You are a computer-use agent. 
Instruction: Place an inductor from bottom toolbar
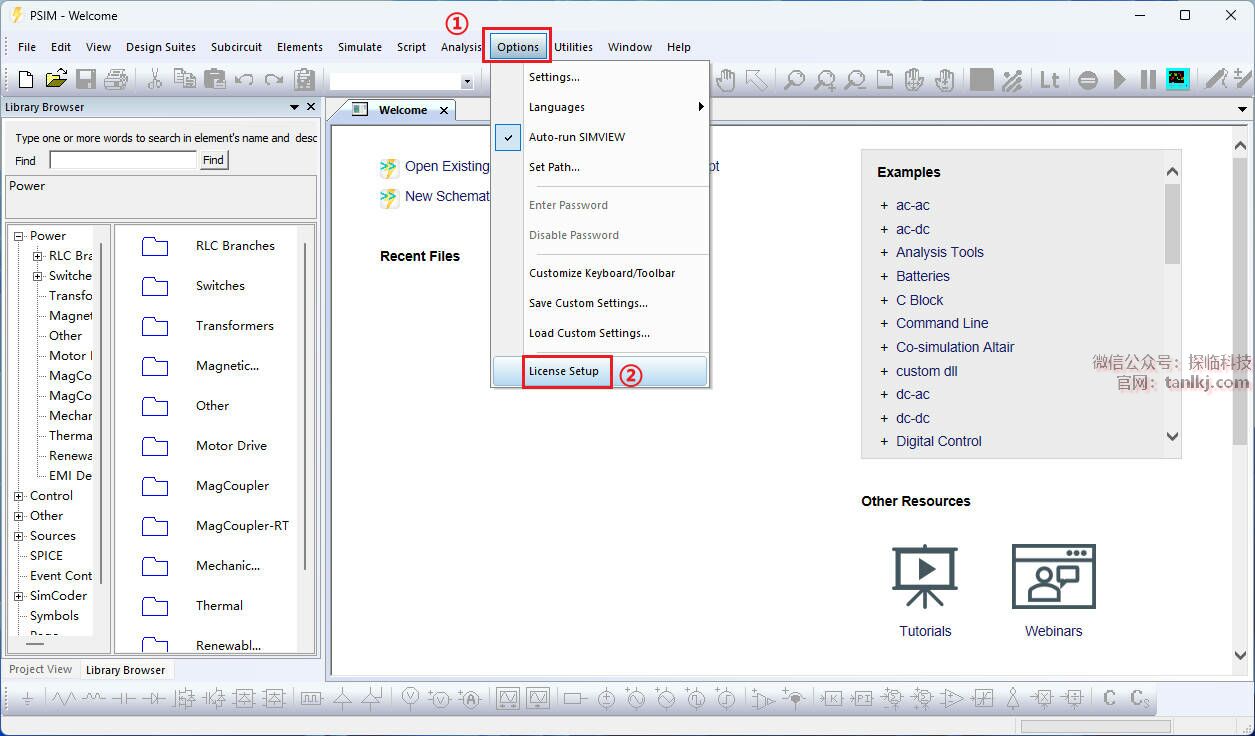click(x=95, y=699)
